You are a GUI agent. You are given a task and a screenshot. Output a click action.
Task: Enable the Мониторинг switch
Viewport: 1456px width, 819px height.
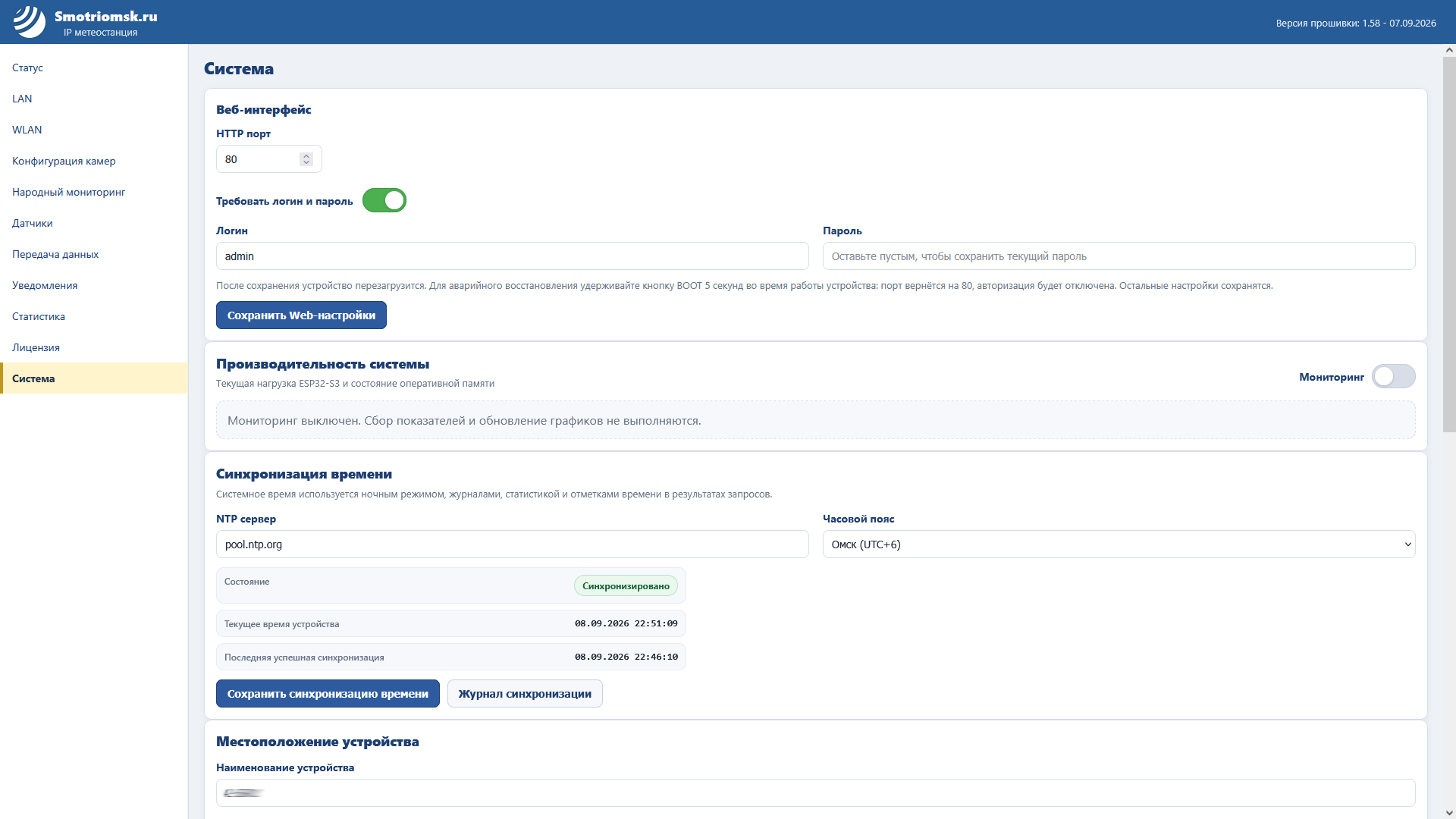coord(1393,376)
